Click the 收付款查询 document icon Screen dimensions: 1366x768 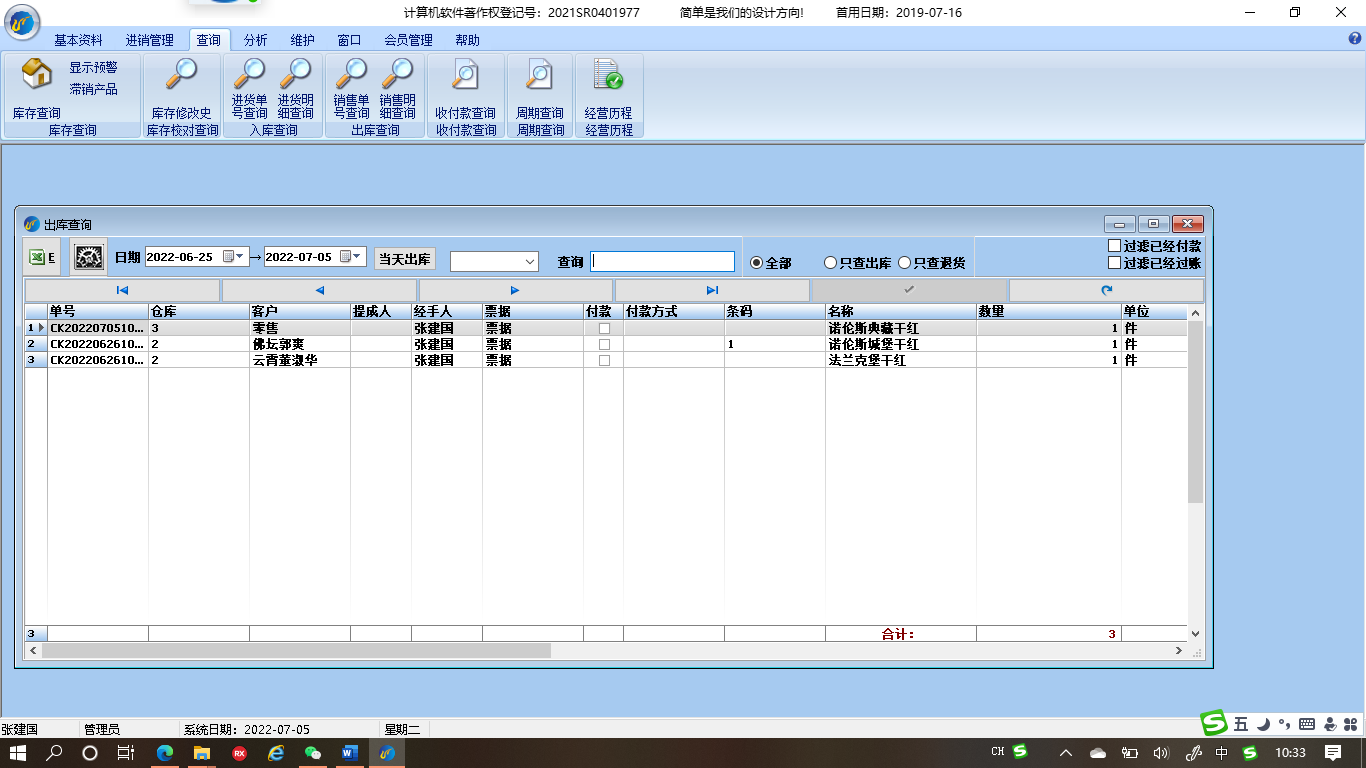pos(465,75)
